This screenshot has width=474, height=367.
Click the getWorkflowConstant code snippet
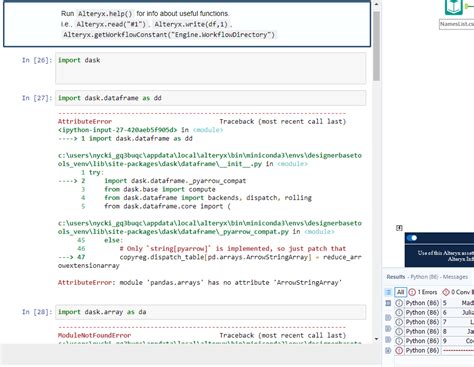[x=169, y=35]
